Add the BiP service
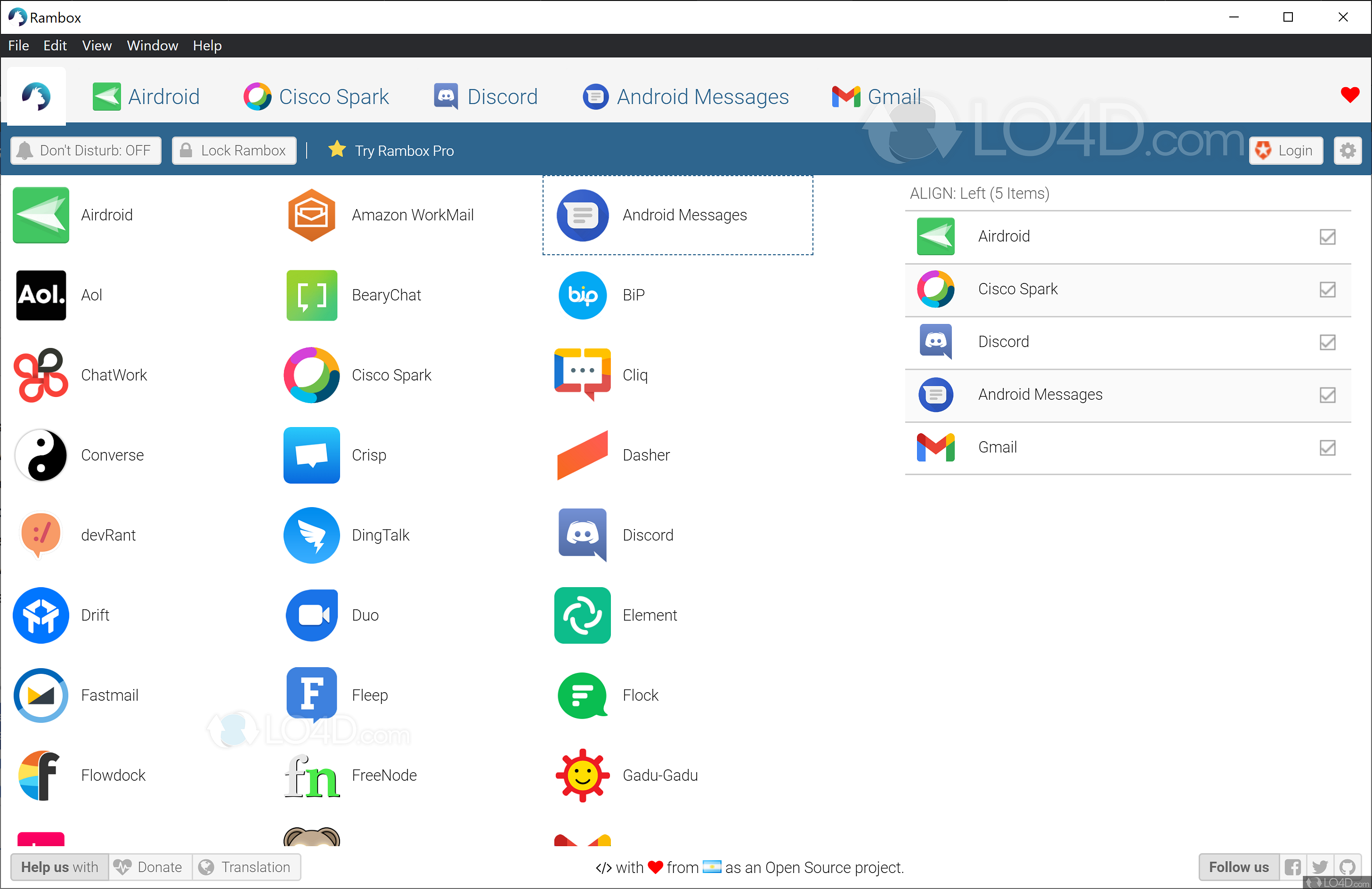The width and height of the screenshot is (1372, 889). [582, 295]
